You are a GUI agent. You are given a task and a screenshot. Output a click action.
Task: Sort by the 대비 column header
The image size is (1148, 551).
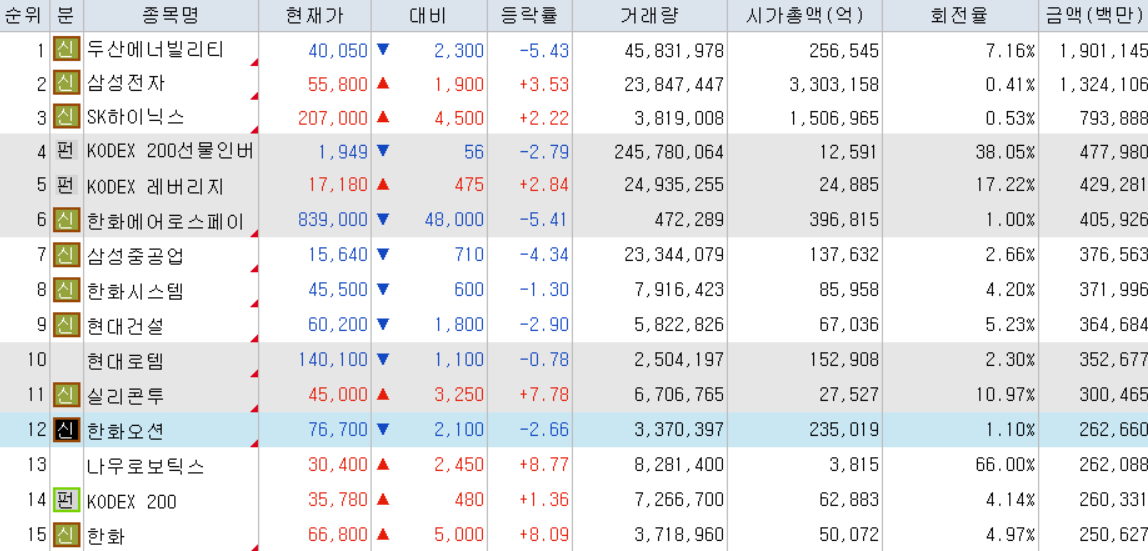(429, 15)
